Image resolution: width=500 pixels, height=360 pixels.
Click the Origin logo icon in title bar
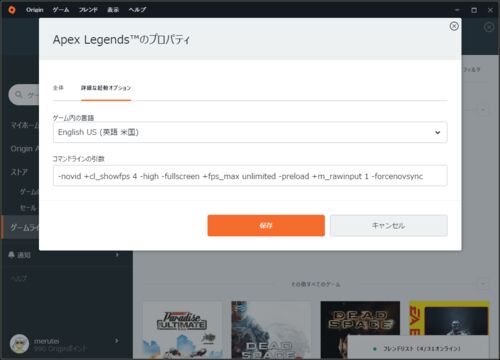coord(12,10)
